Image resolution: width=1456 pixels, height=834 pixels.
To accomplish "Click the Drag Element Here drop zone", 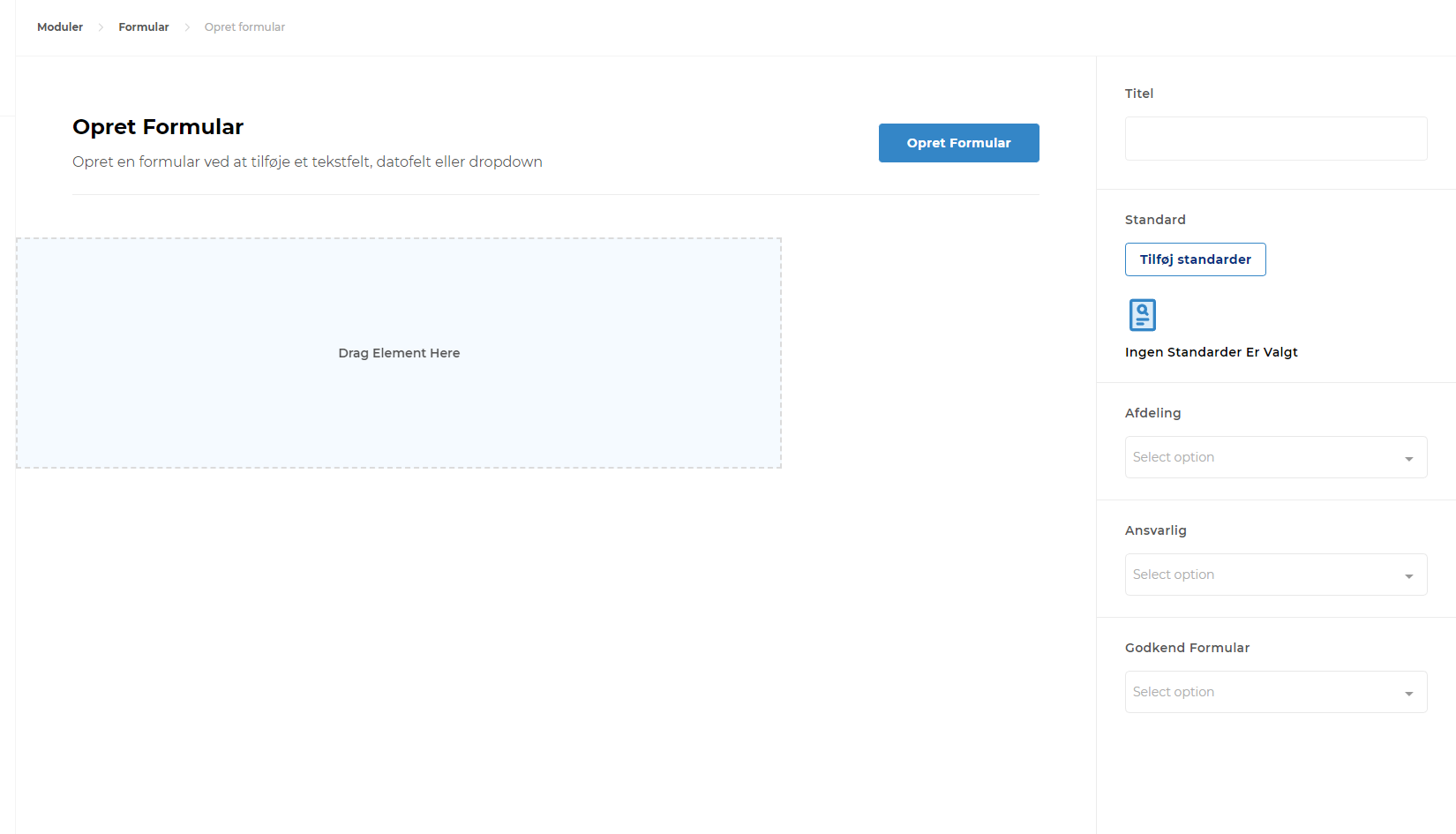I will 399,353.
